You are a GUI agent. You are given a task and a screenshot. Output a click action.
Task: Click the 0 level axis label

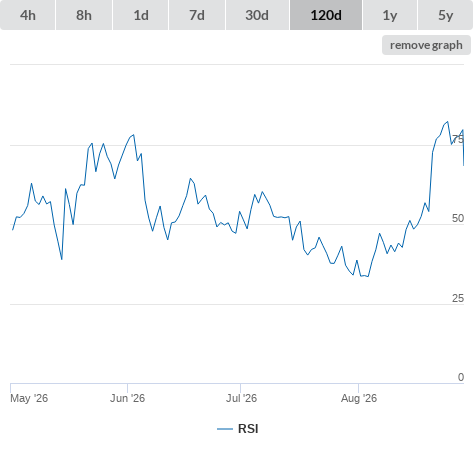(461, 377)
